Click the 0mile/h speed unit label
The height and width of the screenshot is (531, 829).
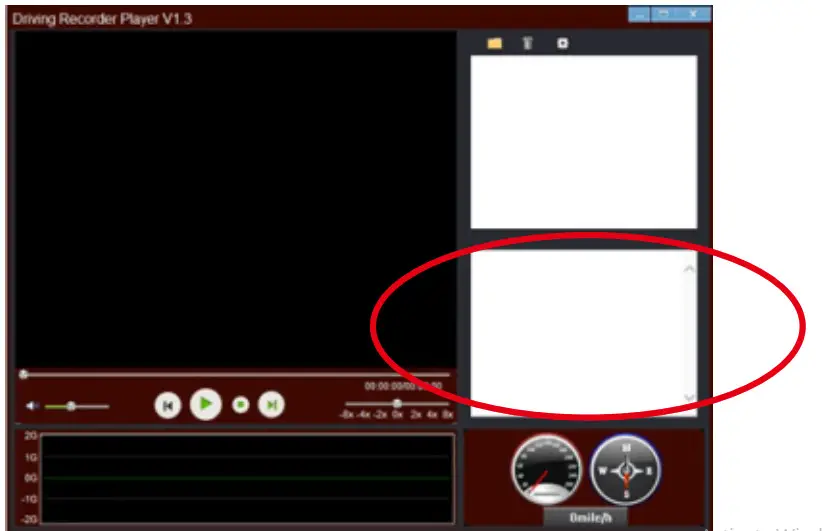coord(585,518)
